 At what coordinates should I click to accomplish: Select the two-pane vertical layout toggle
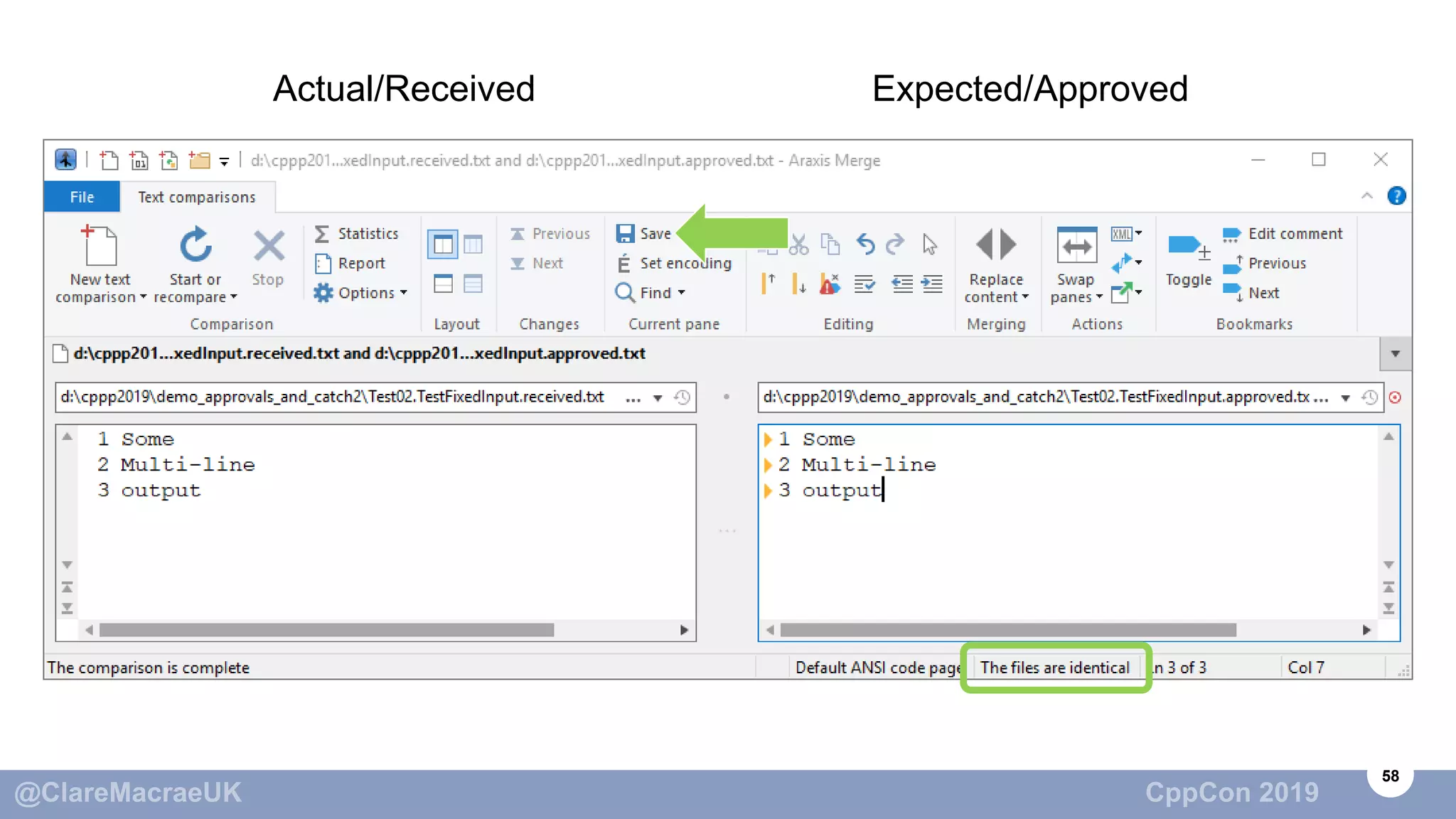443,245
